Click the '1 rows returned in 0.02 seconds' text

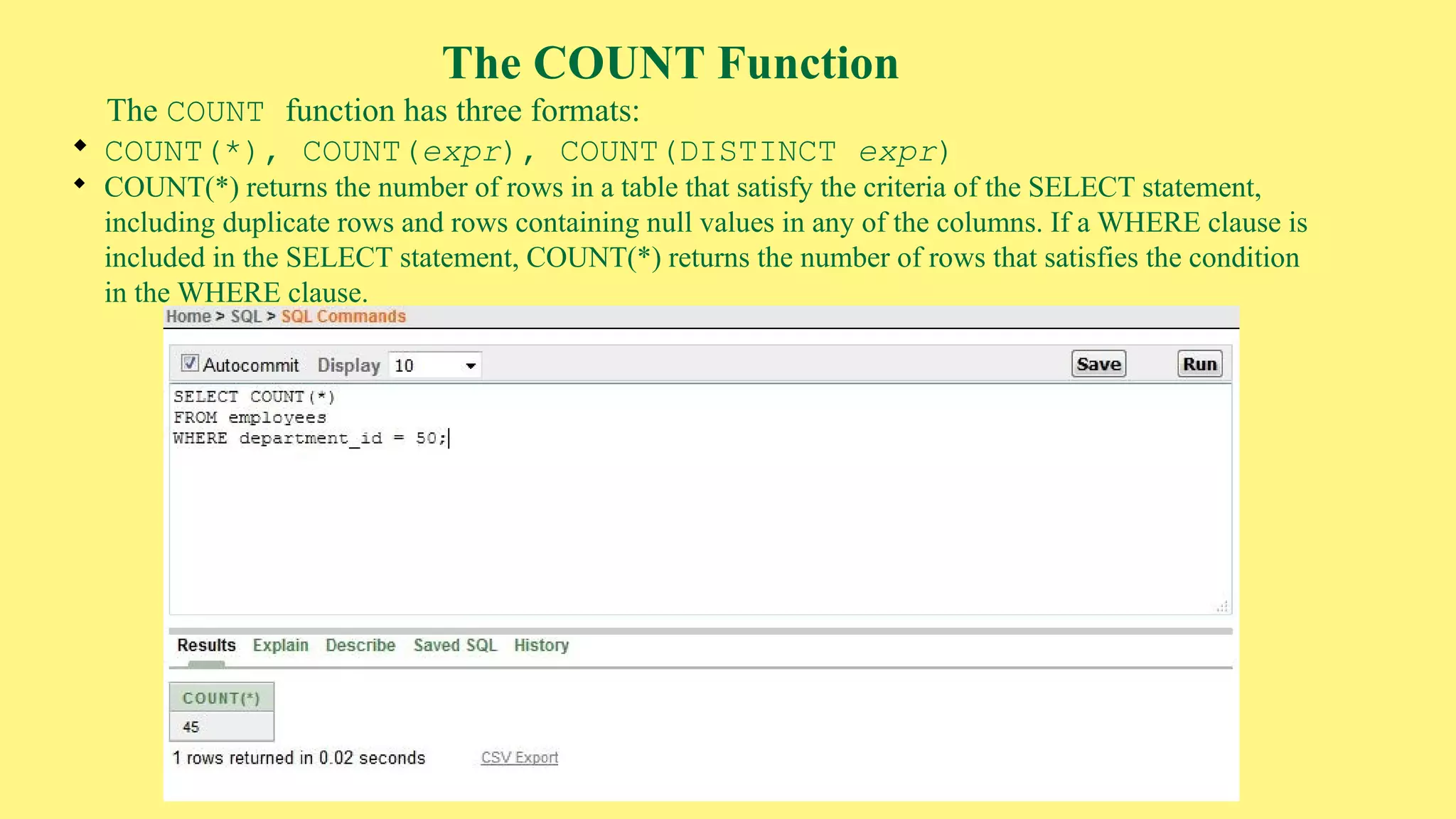pyautogui.click(x=299, y=758)
